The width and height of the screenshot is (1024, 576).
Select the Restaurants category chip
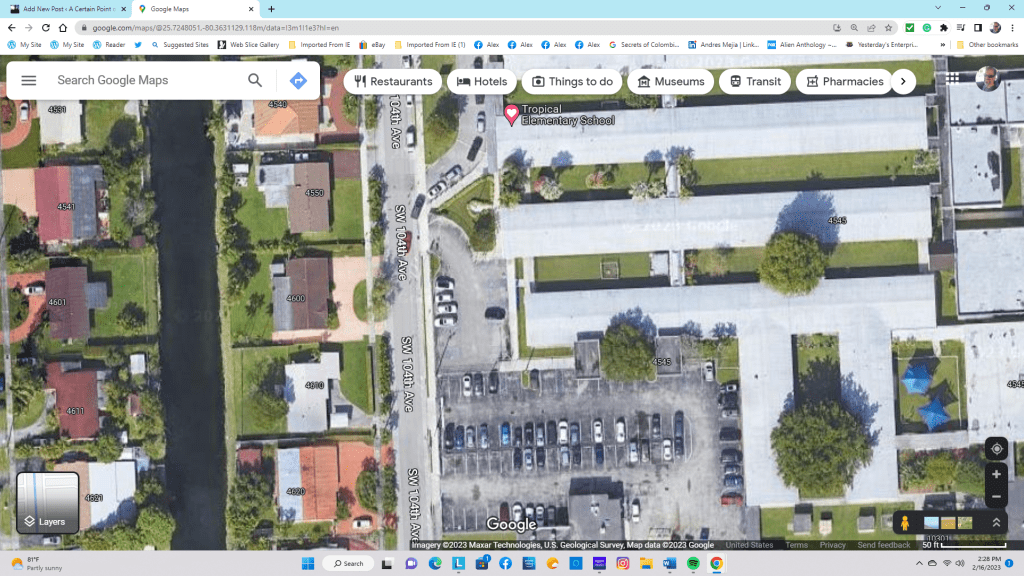(x=392, y=81)
